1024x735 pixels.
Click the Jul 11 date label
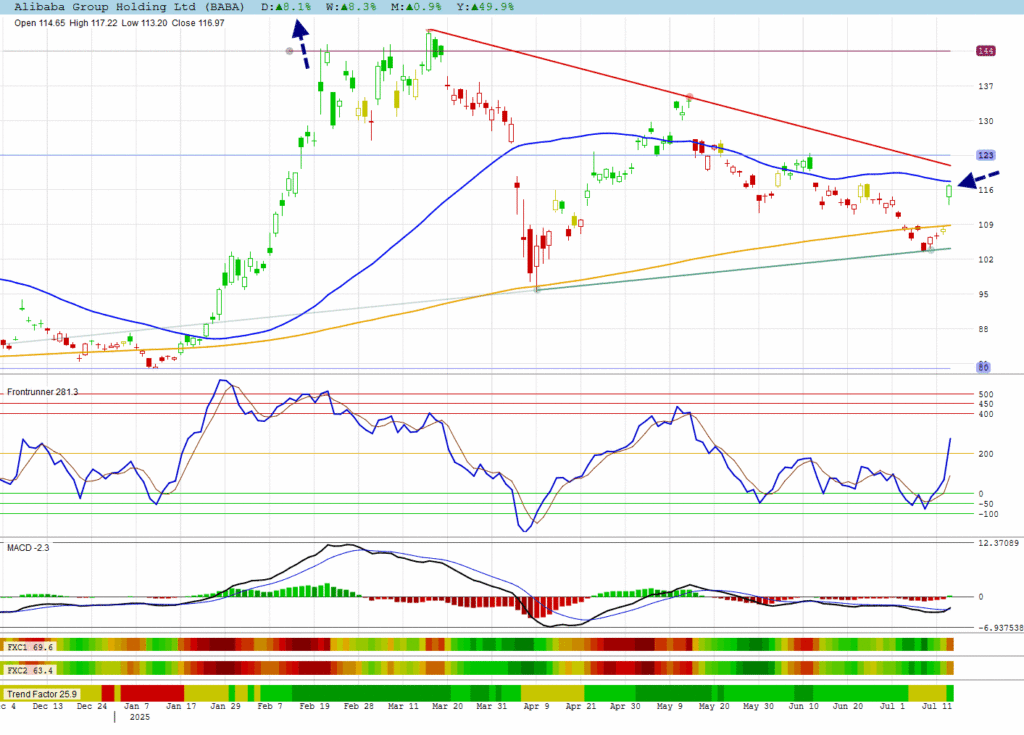click(936, 706)
